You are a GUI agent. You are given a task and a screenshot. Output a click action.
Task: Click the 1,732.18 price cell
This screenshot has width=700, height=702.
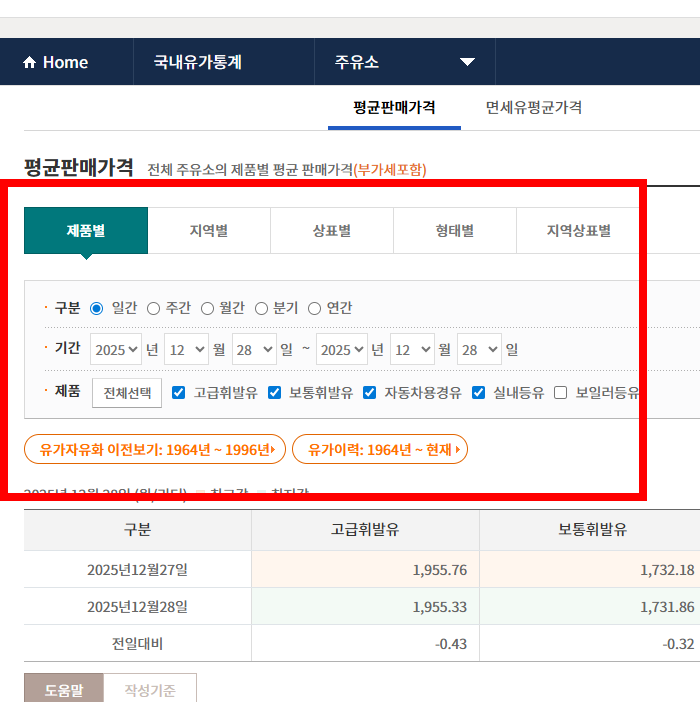[x=590, y=569]
